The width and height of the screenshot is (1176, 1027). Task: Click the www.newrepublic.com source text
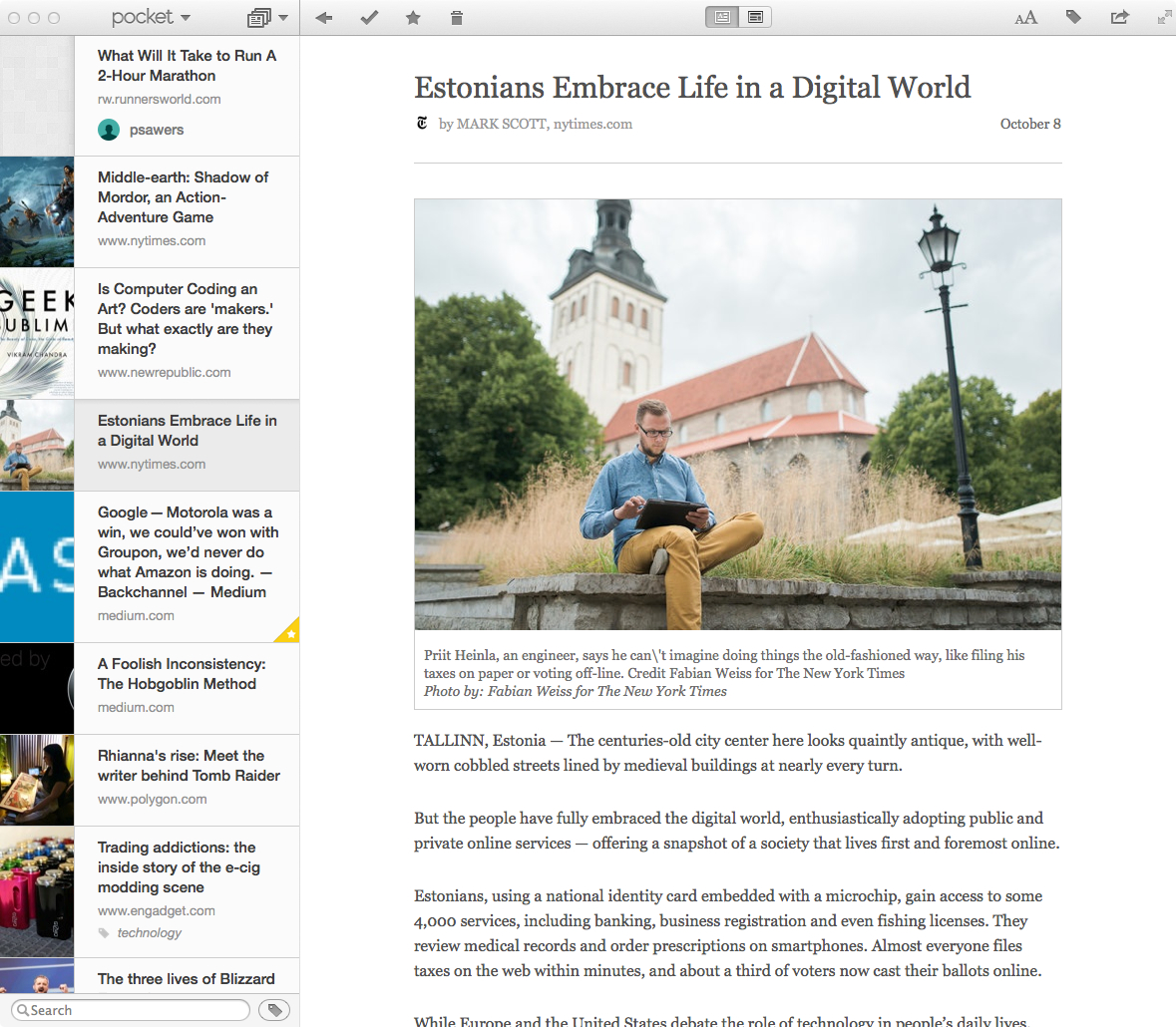[x=165, y=372]
